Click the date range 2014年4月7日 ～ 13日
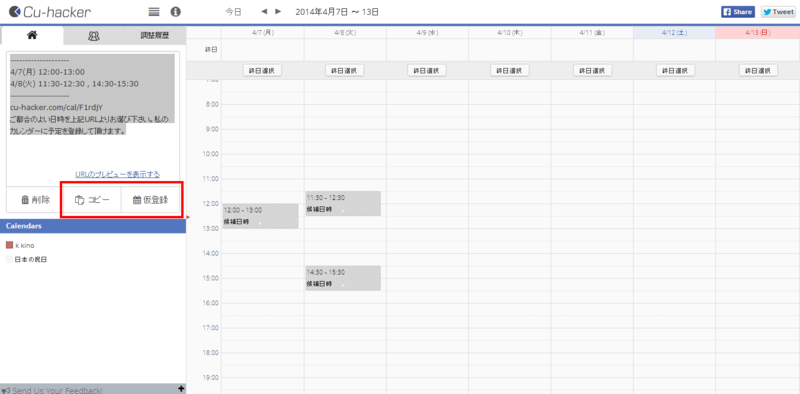800x394 pixels. [x=337, y=12]
